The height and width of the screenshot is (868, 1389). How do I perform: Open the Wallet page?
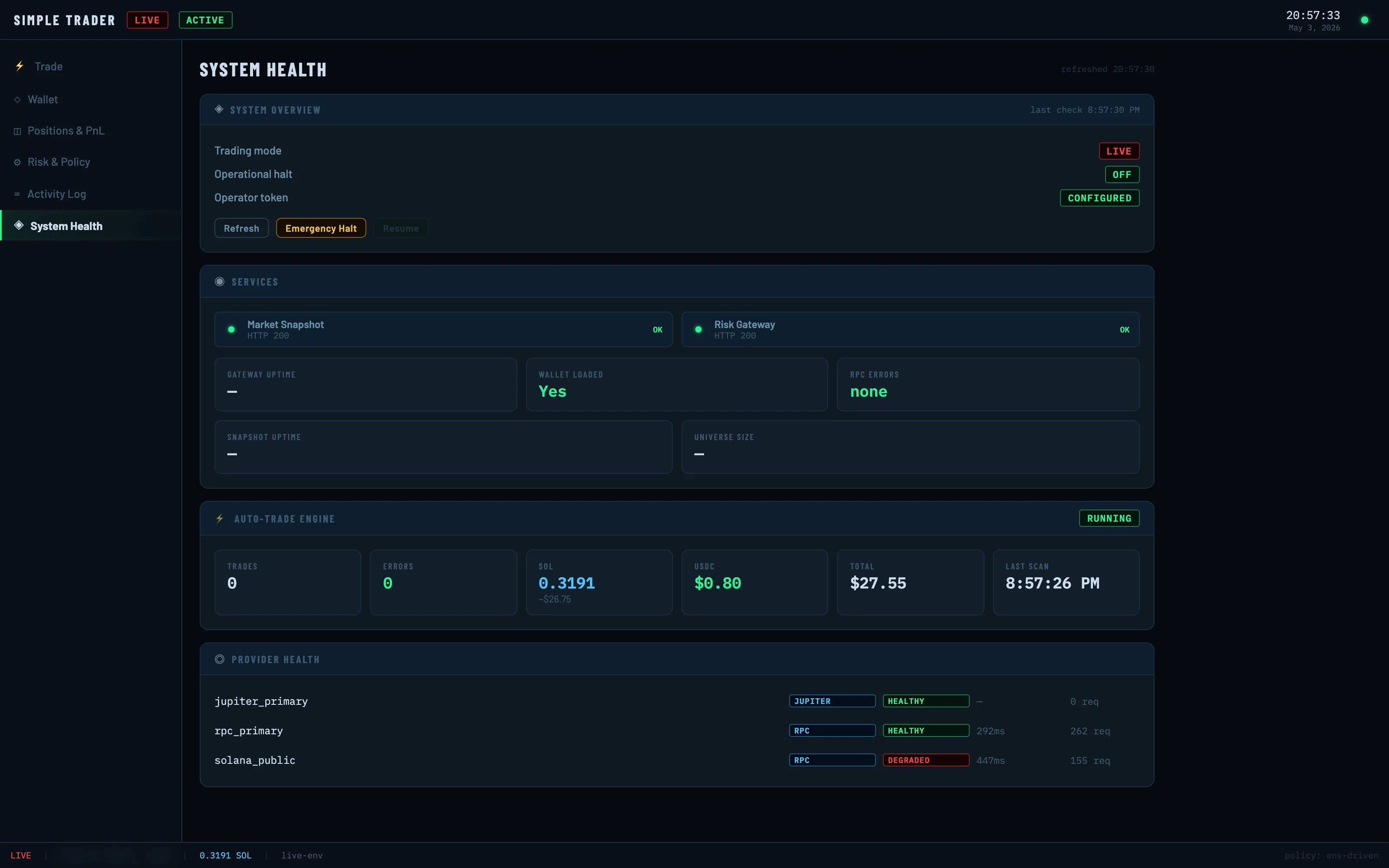91,99
